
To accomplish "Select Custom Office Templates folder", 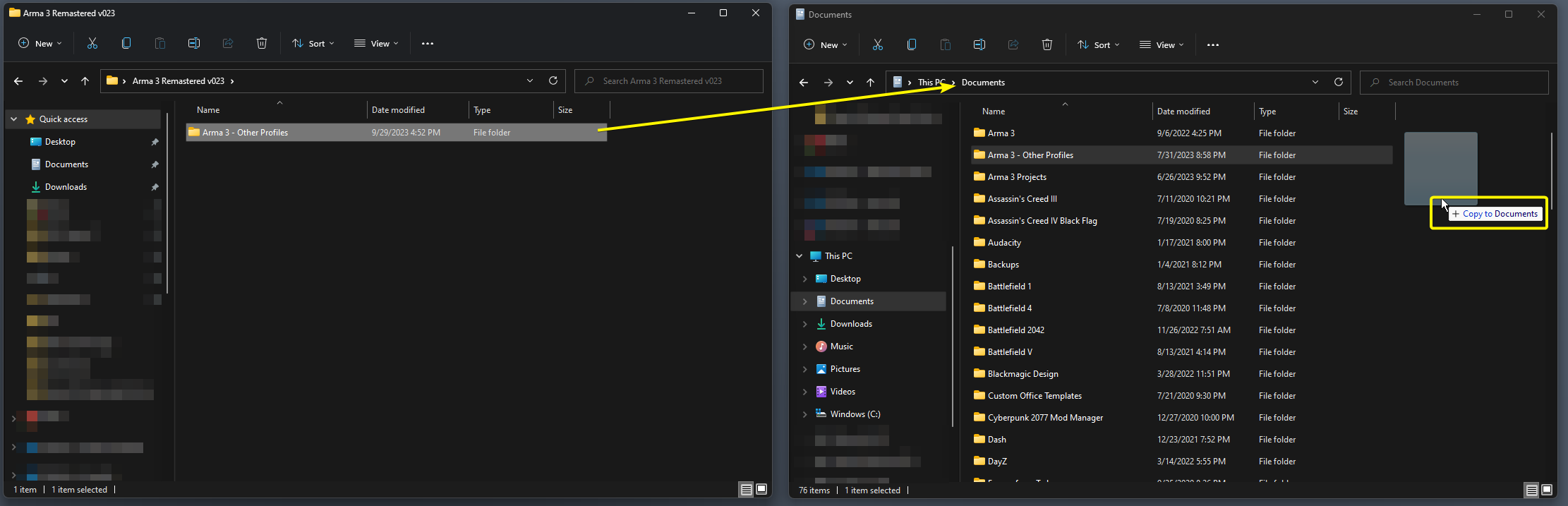I will coord(1182,396).
